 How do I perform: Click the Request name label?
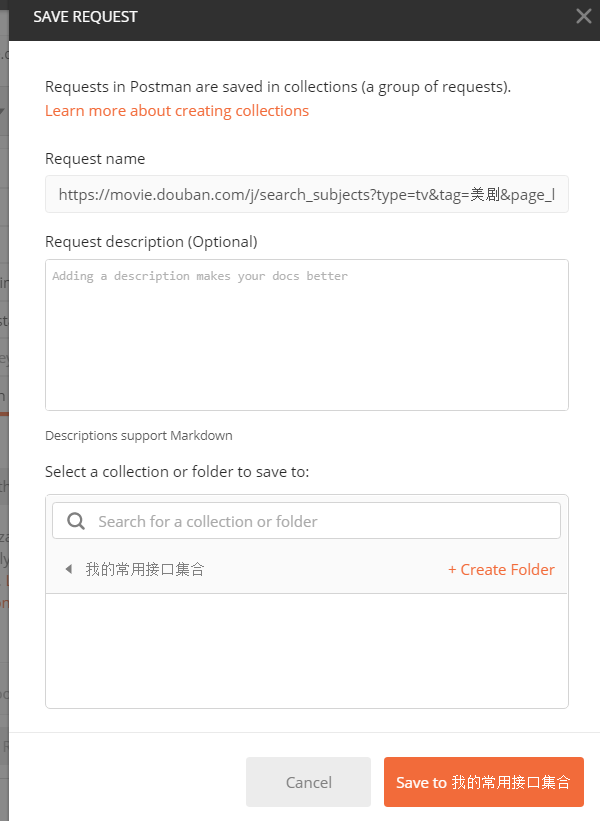pyautogui.click(x=95, y=159)
